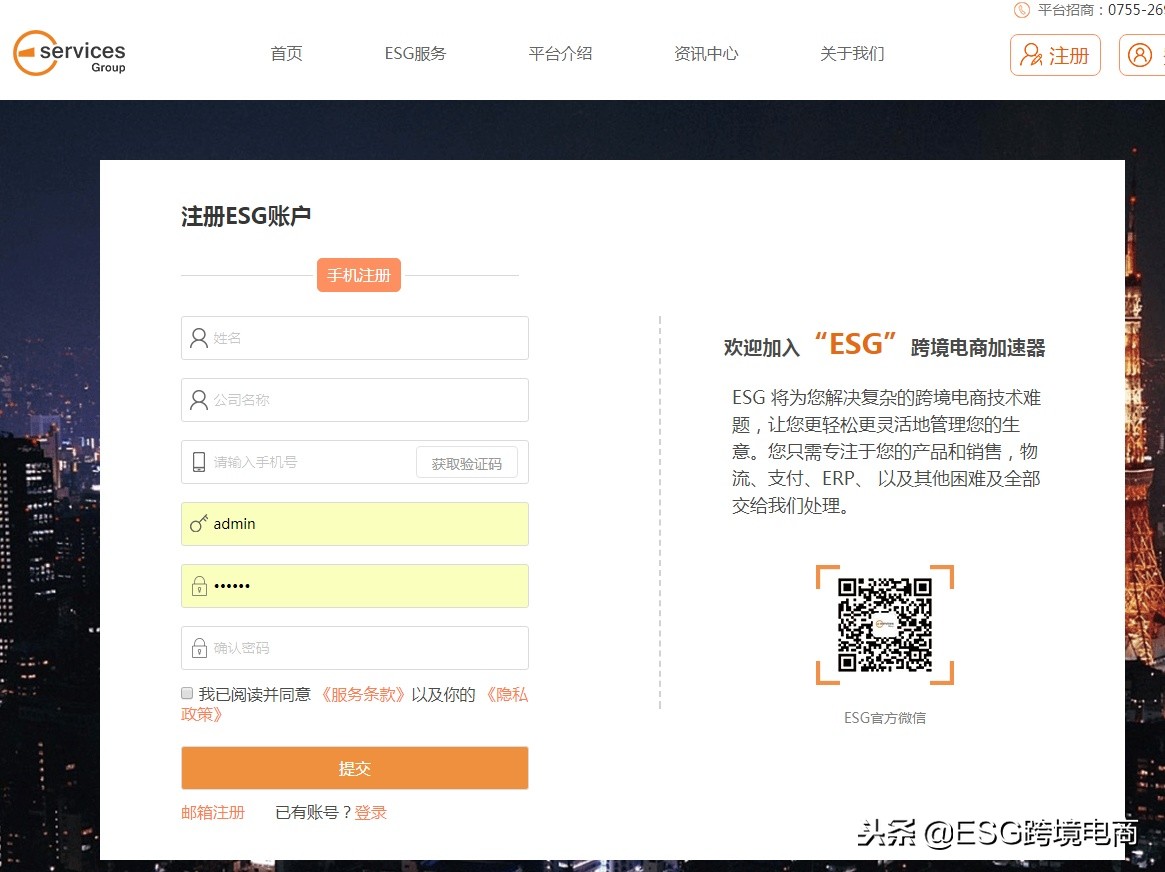Open the 资讯中心 navigation menu item
1165x872 pixels.
pyautogui.click(x=706, y=54)
